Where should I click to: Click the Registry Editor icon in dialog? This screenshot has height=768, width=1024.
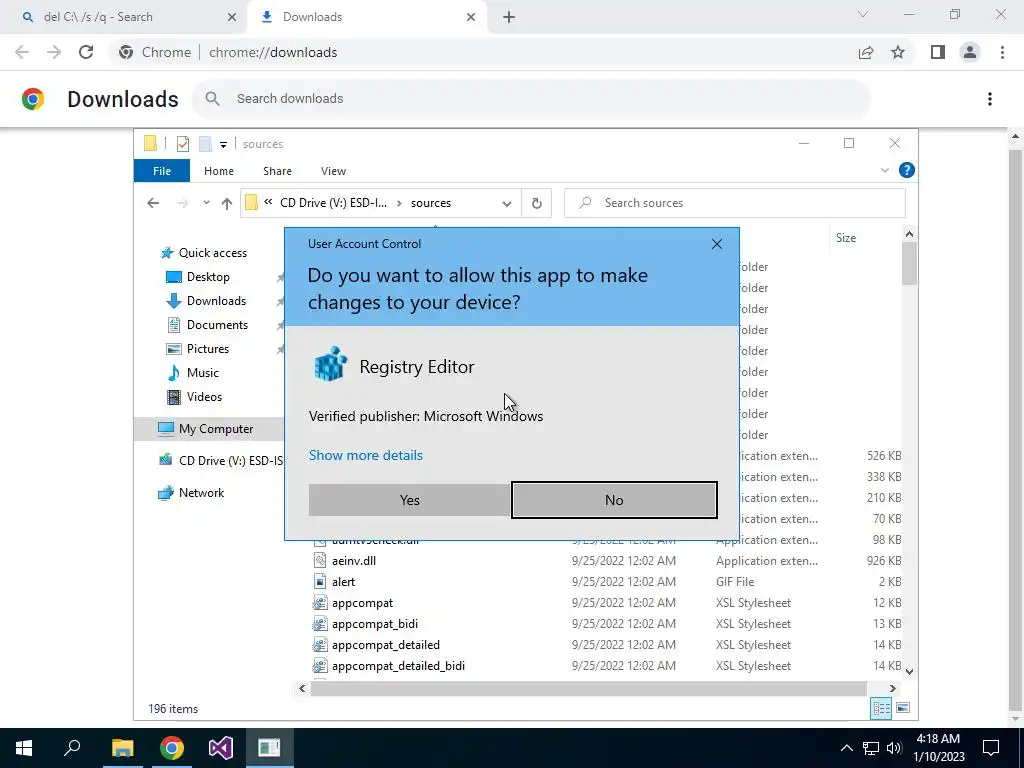pyautogui.click(x=330, y=364)
